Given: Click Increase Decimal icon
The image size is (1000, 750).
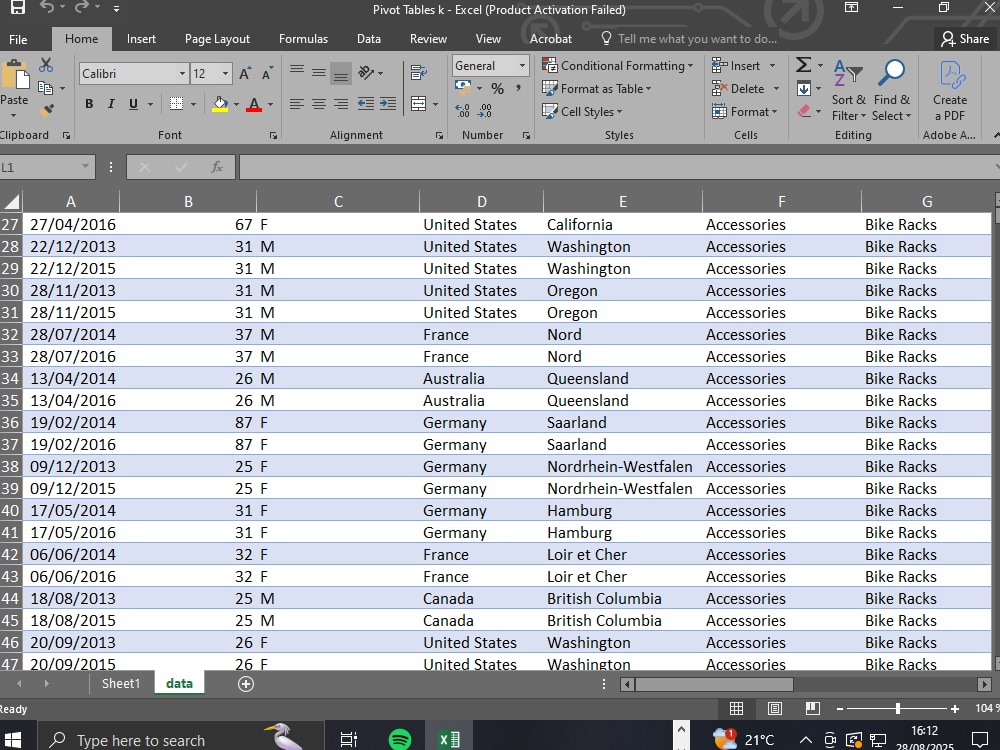Looking at the screenshot, I should pos(462,111).
